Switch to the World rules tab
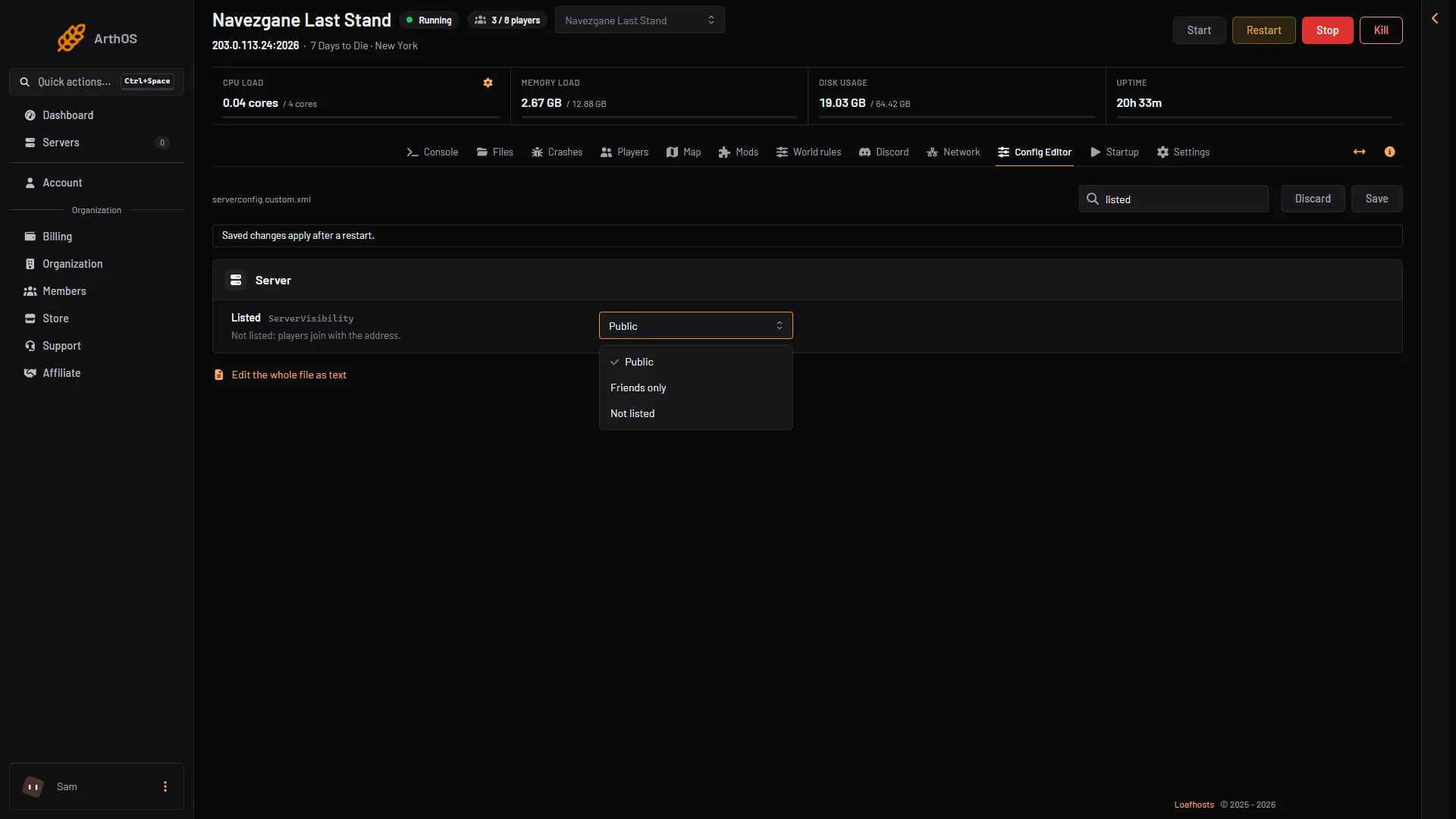Viewport: 1456px width, 819px height. tap(808, 152)
